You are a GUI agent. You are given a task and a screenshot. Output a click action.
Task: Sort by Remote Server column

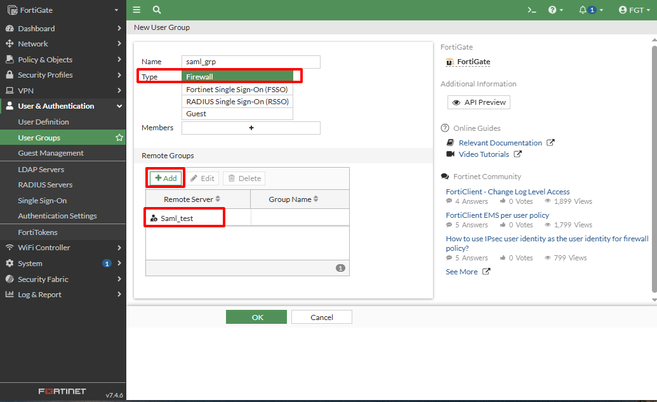(x=198, y=199)
